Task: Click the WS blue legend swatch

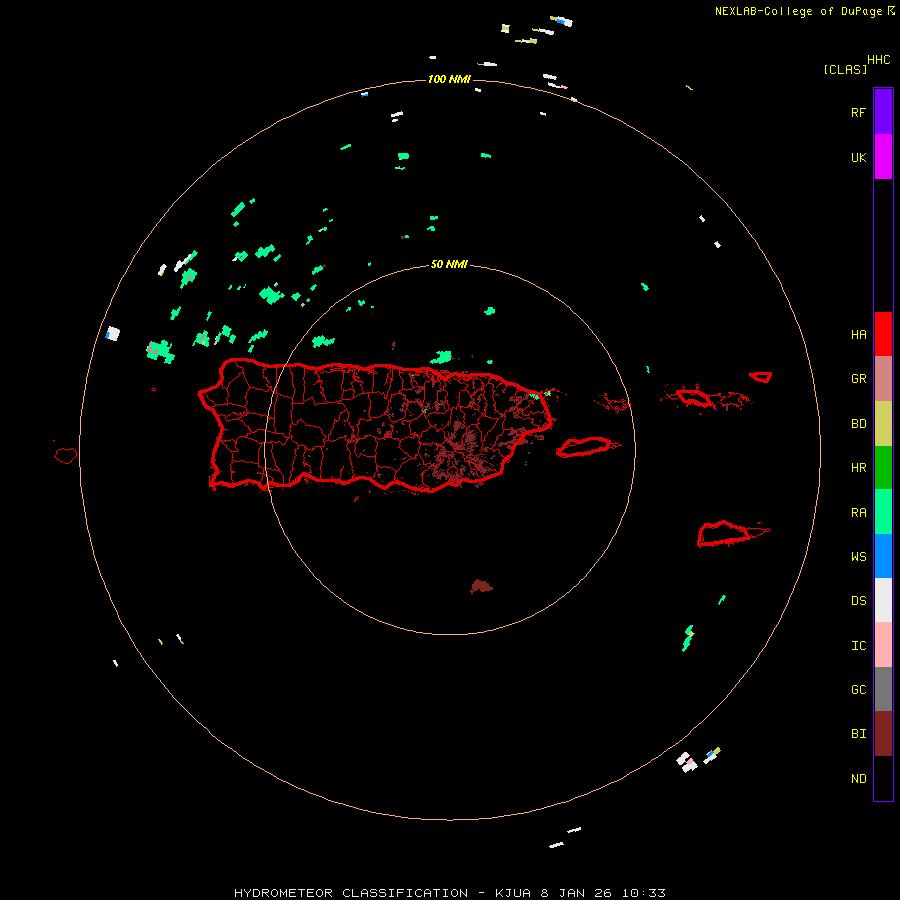Action: click(x=883, y=556)
